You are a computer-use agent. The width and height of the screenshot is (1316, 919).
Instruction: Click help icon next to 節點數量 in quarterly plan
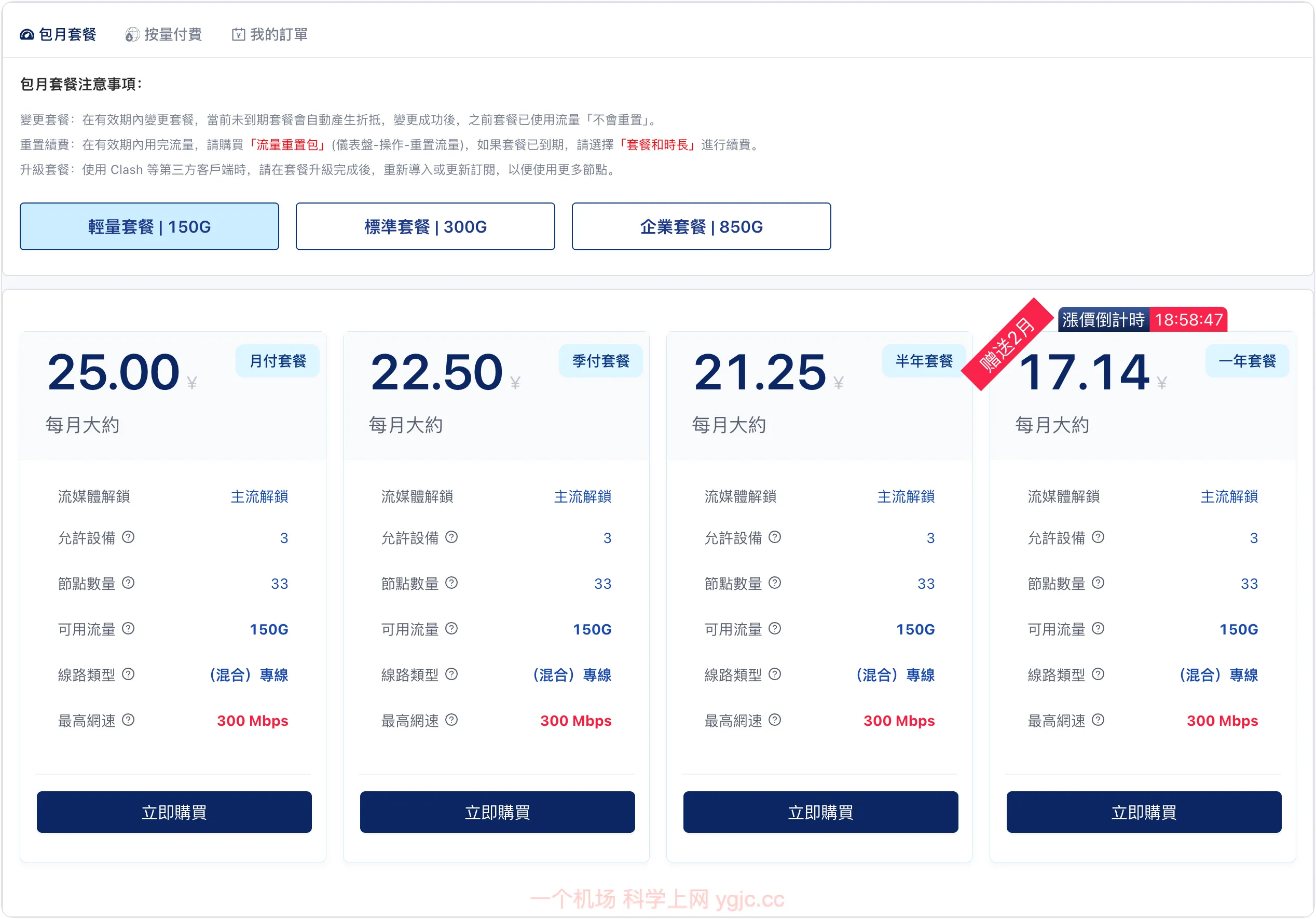(x=451, y=583)
